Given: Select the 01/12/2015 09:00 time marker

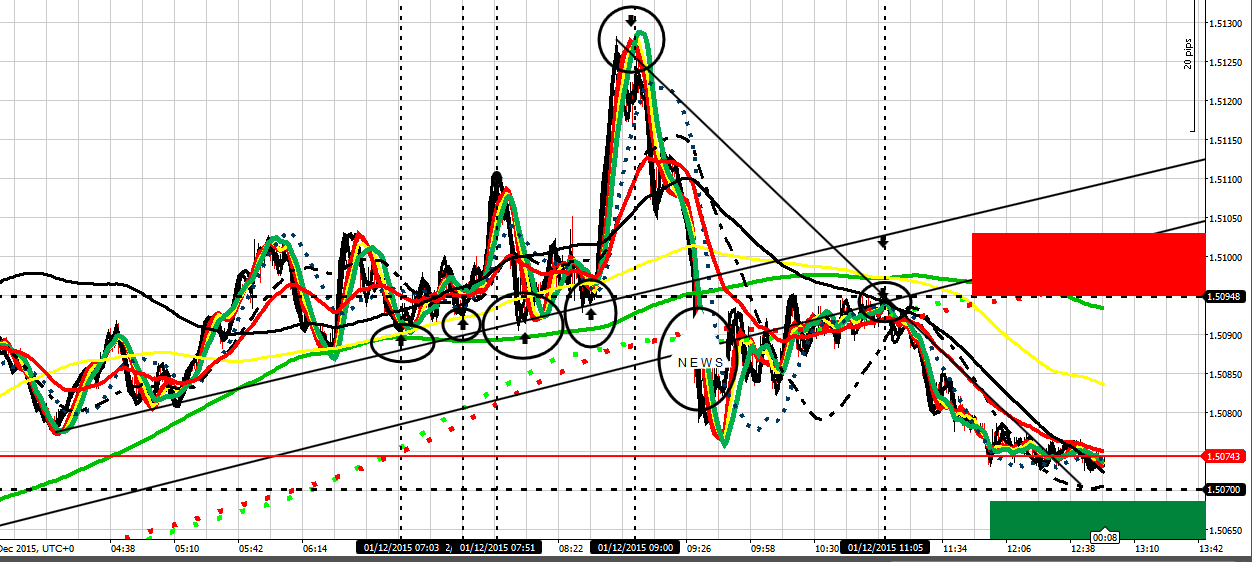Looking at the screenshot, I should tap(636, 548).
